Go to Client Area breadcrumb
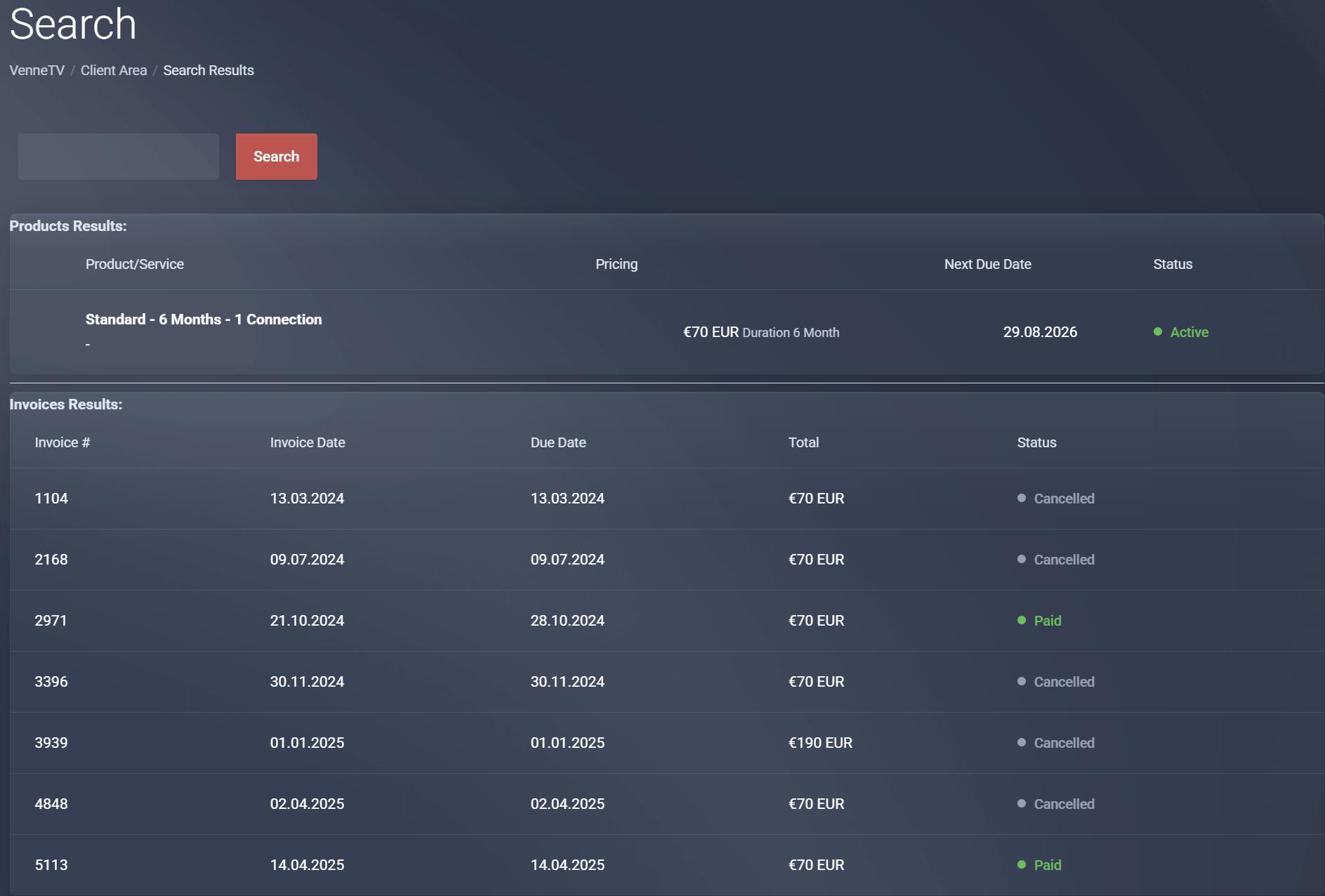This screenshot has width=1325, height=896. 114,70
